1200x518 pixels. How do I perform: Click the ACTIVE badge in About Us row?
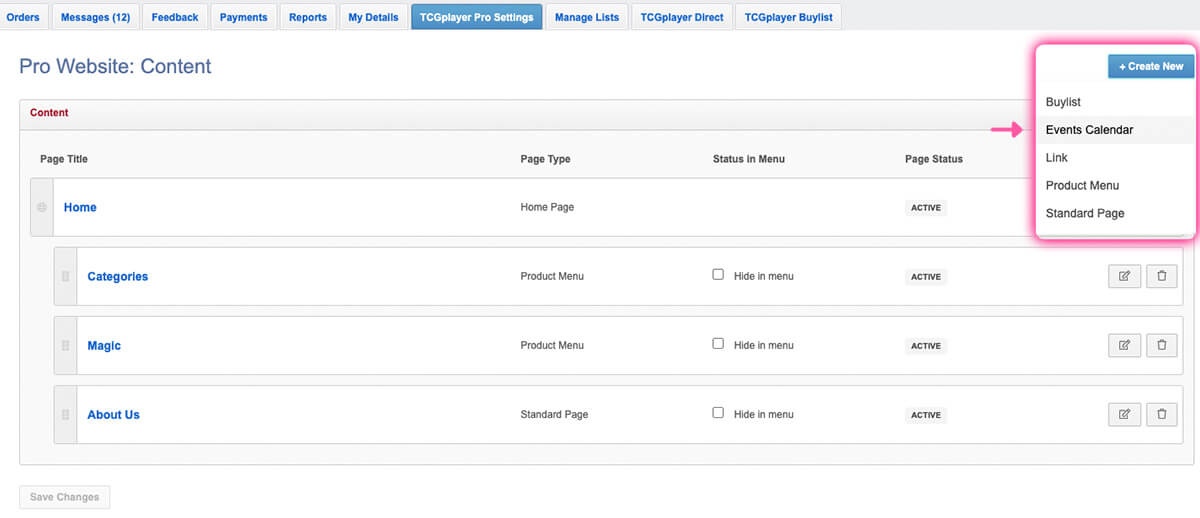point(925,415)
